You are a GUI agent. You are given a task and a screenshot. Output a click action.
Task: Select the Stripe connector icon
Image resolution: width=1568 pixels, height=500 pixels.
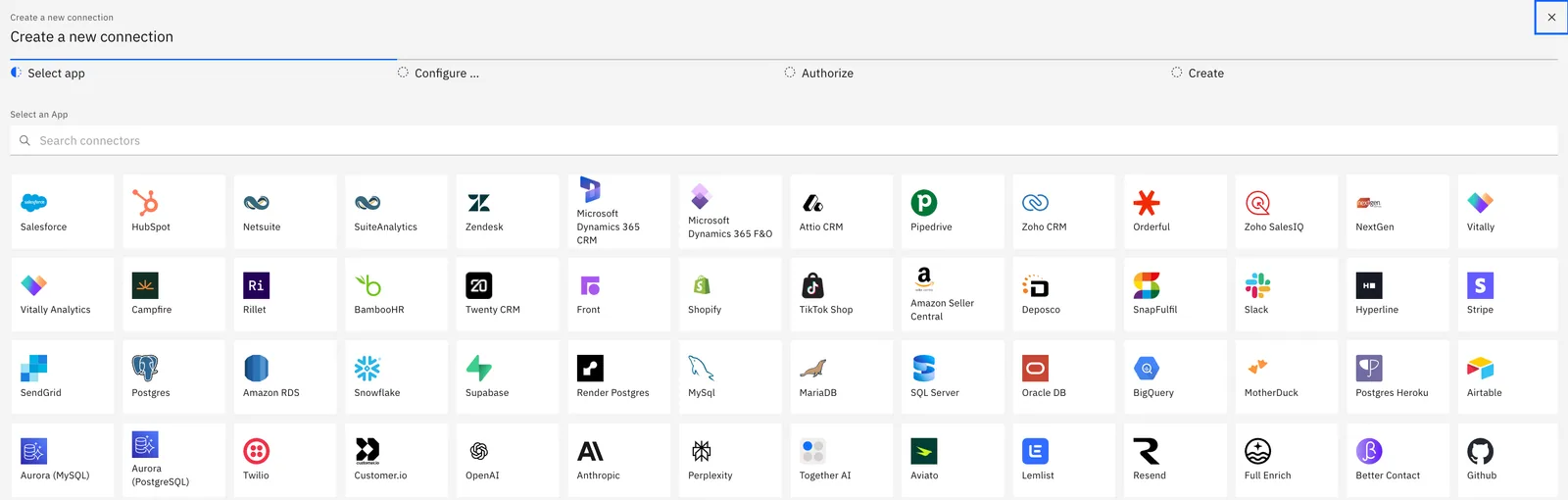tap(1481, 285)
